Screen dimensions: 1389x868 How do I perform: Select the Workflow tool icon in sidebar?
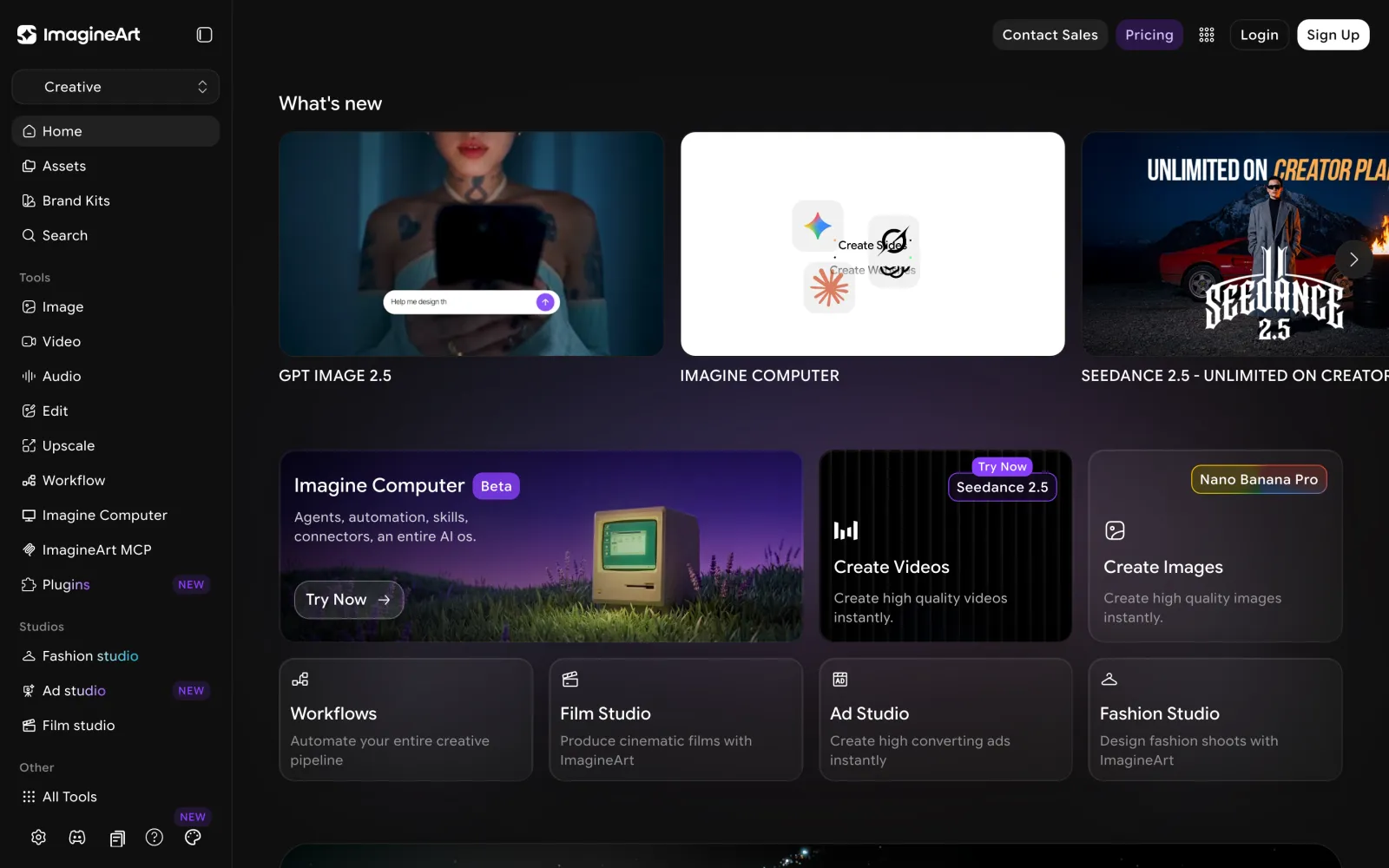29,481
